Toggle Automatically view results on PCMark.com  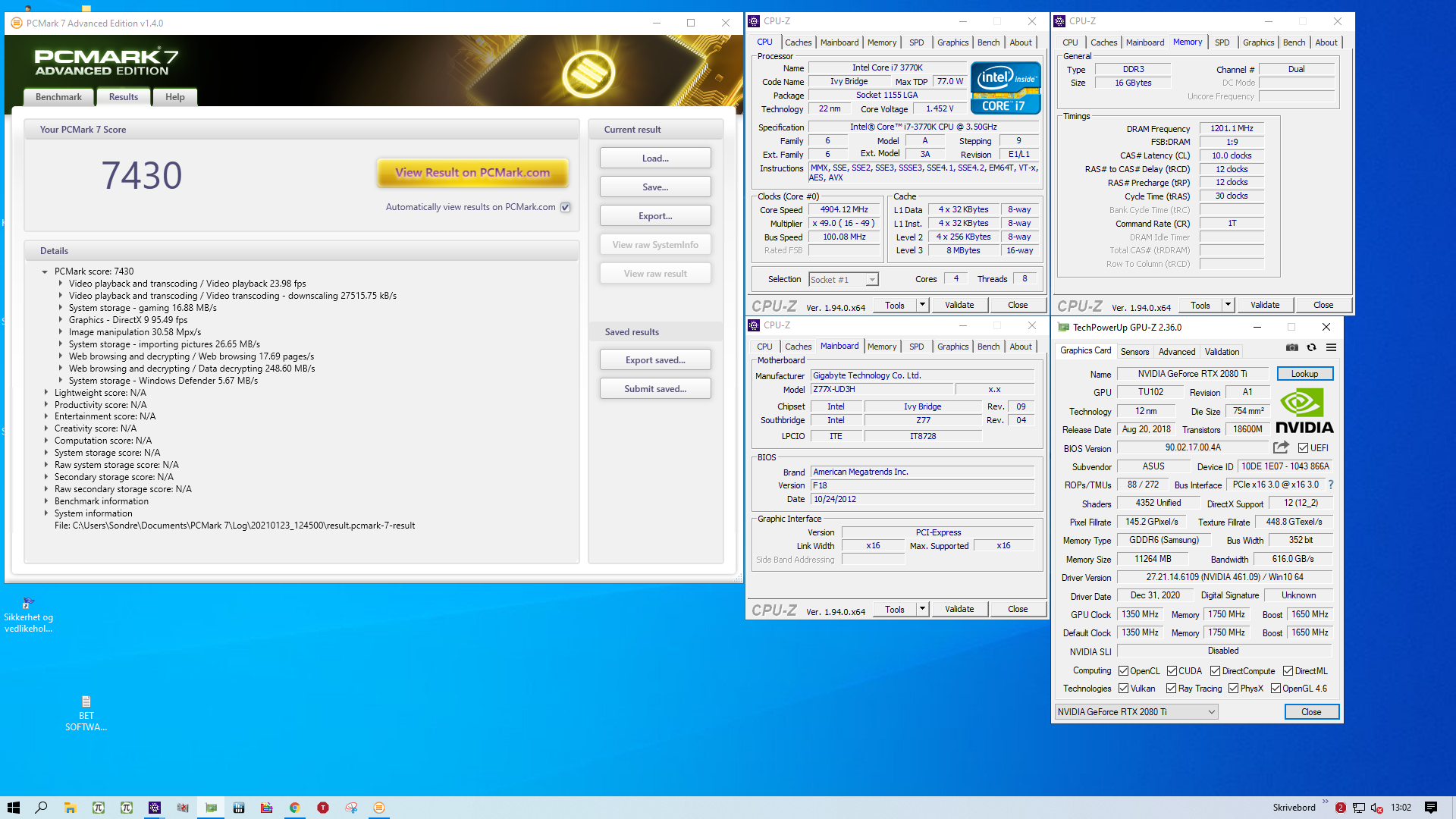565,207
